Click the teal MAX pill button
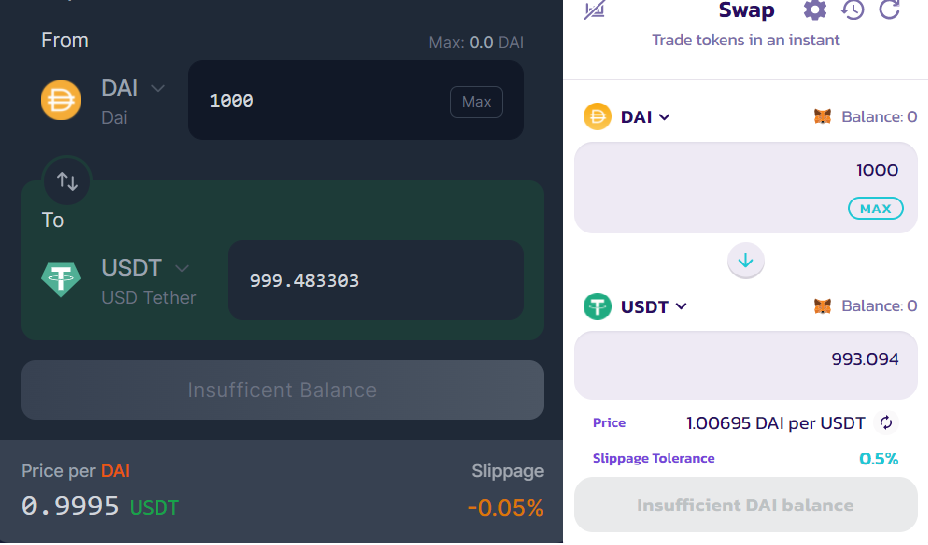The height and width of the screenshot is (545, 928). tap(875, 208)
